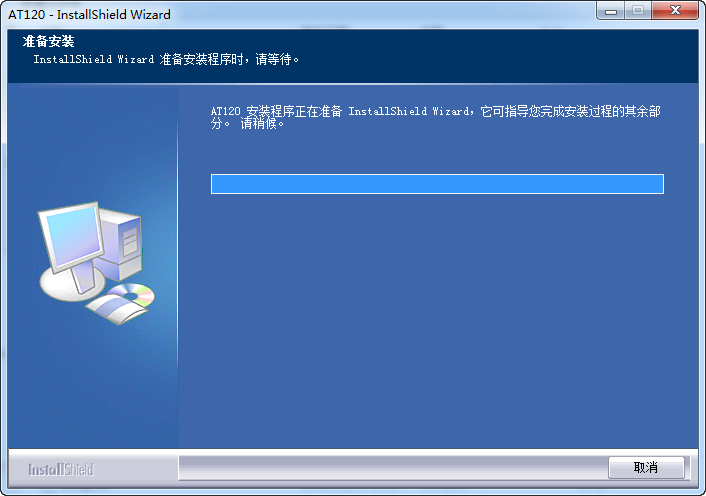Viewport: 706px width, 496px height.
Task: Click the blue installation progress bar
Action: click(437, 184)
